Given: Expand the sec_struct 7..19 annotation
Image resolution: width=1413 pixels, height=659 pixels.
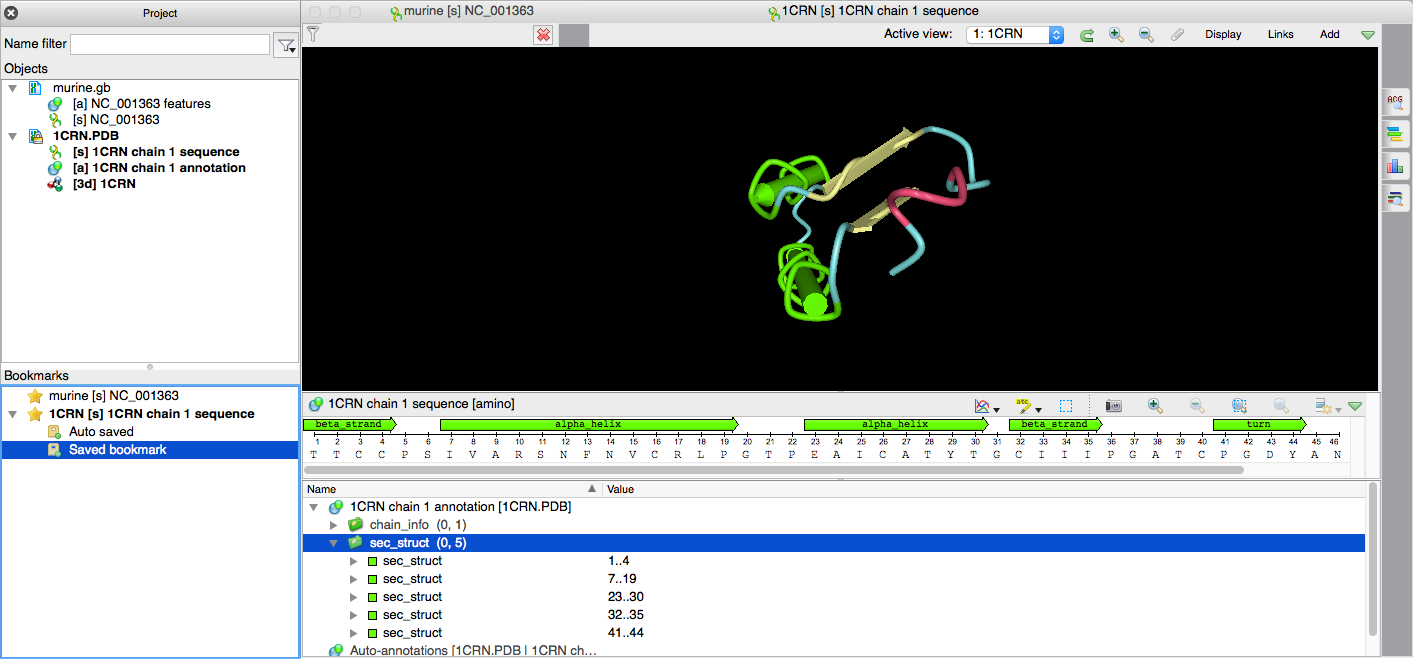Looking at the screenshot, I should point(353,579).
